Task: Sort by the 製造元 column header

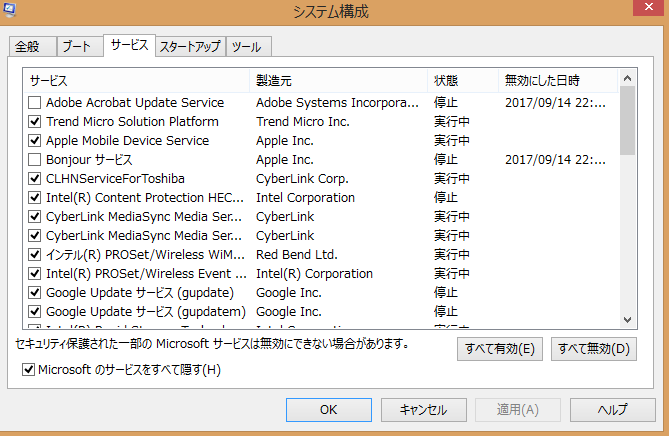Action: click(338, 81)
